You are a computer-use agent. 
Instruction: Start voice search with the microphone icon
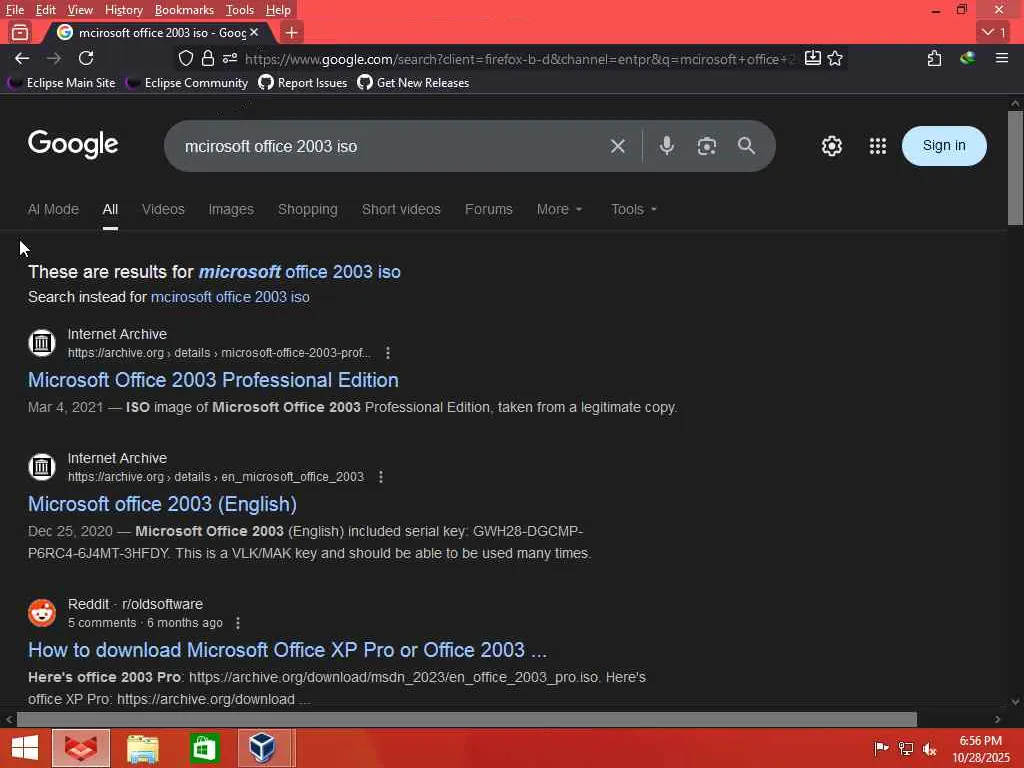click(666, 146)
